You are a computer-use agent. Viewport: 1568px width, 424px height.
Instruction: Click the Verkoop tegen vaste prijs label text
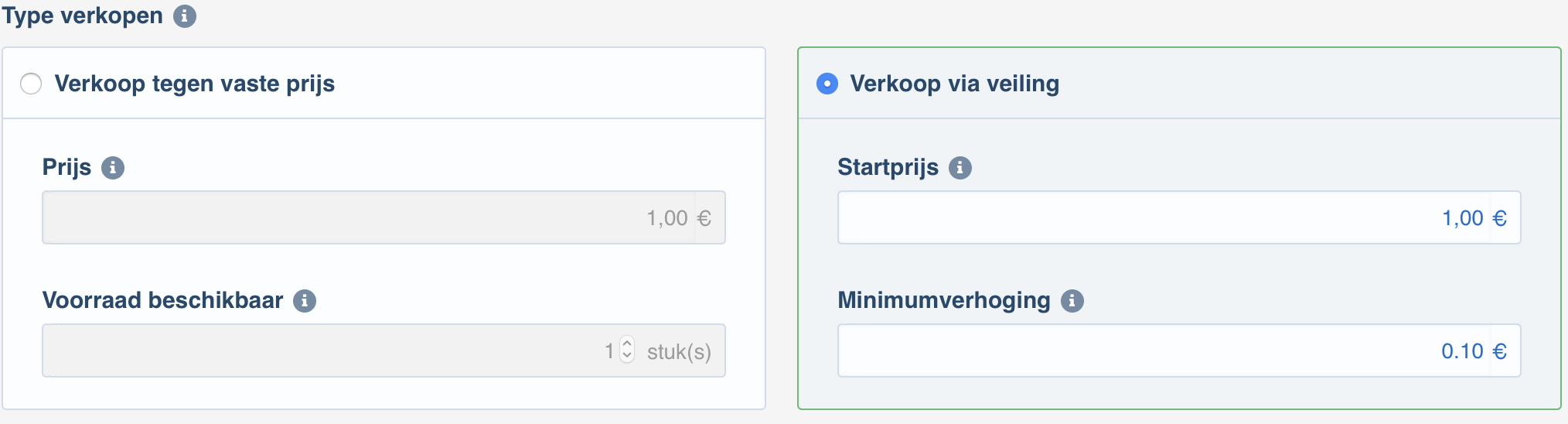click(x=195, y=84)
